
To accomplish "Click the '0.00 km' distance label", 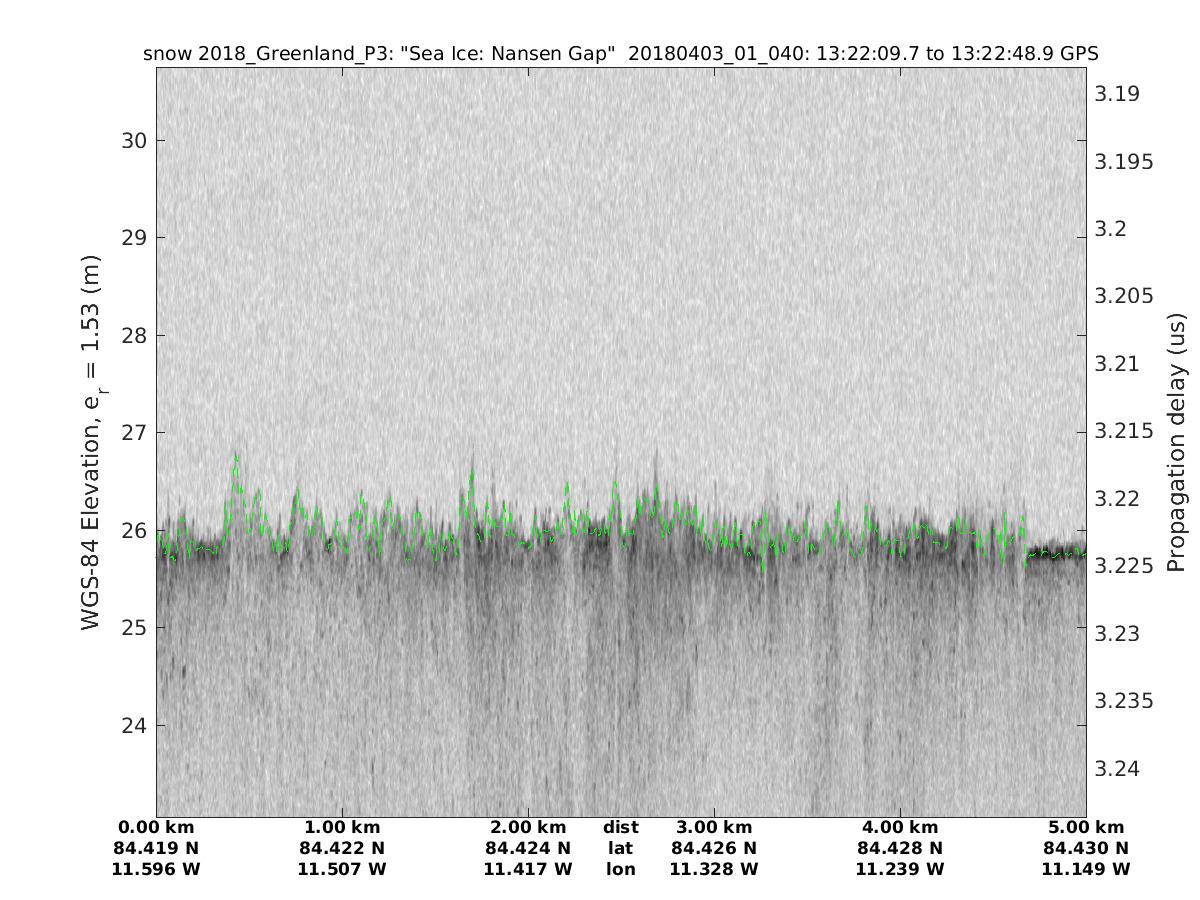I will [x=156, y=828].
